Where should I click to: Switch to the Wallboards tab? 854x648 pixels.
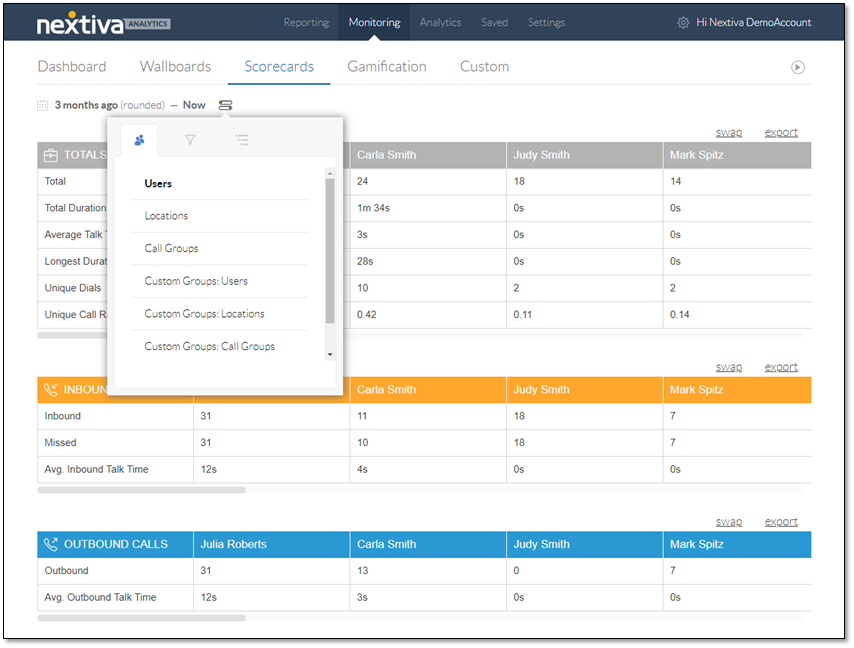pos(175,66)
